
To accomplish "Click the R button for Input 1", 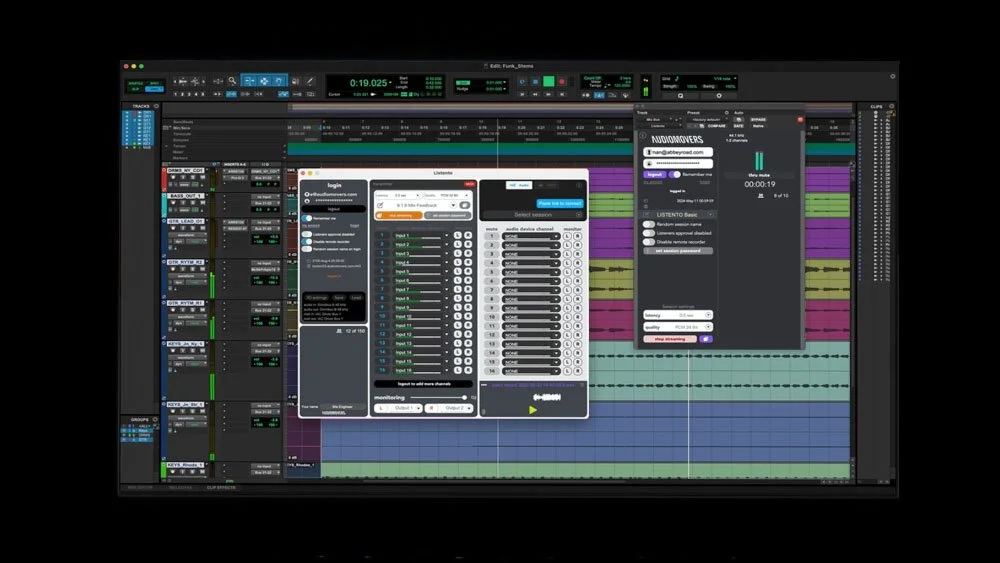I will click(467, 235).
